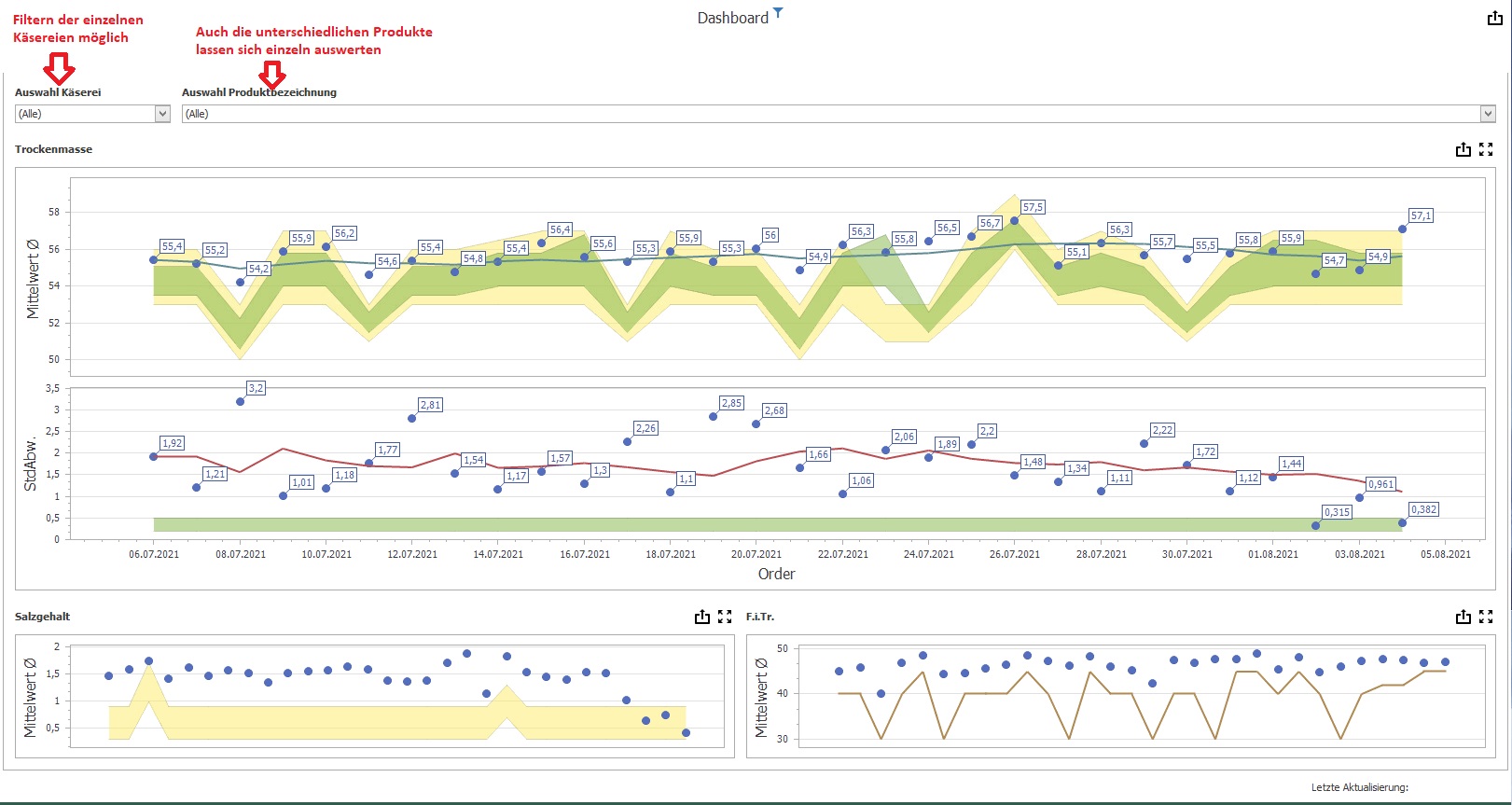Click the 1,92 StdAbw data label
The height and width of the screenshot is (805, 1512).
click(172, 443)
